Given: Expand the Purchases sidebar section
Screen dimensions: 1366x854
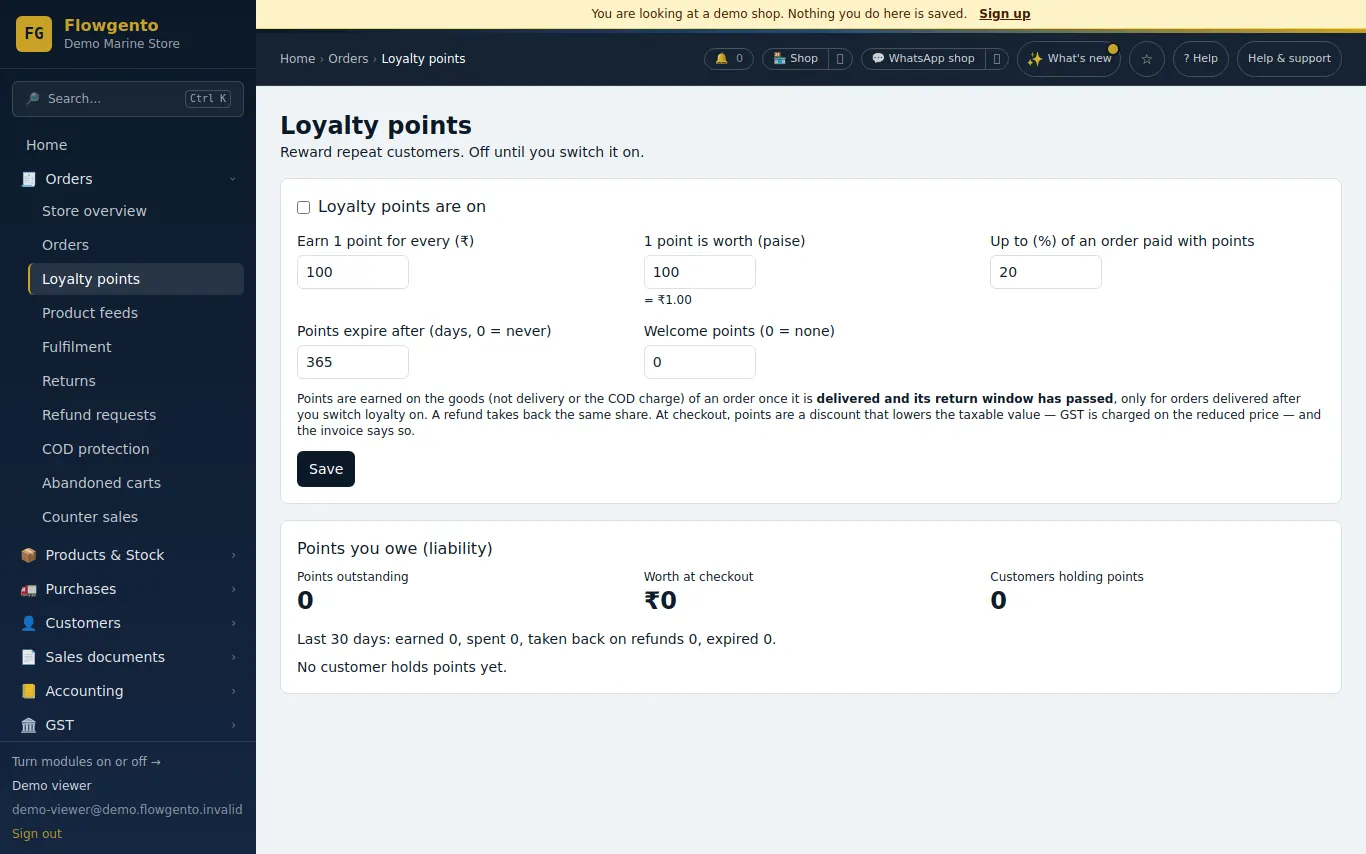Looking at the screenshot, I should click(x=128, y=589).
